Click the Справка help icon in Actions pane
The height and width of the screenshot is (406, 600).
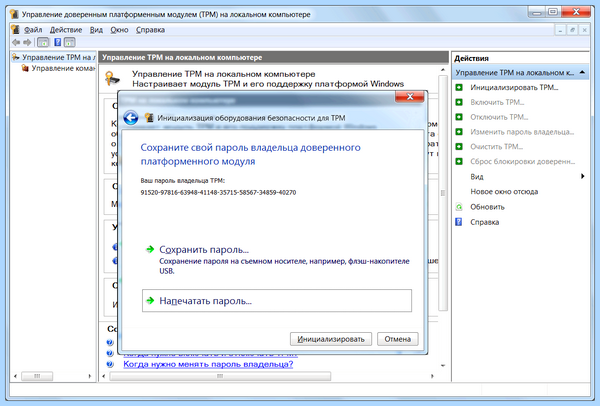(x=459, y=222)
